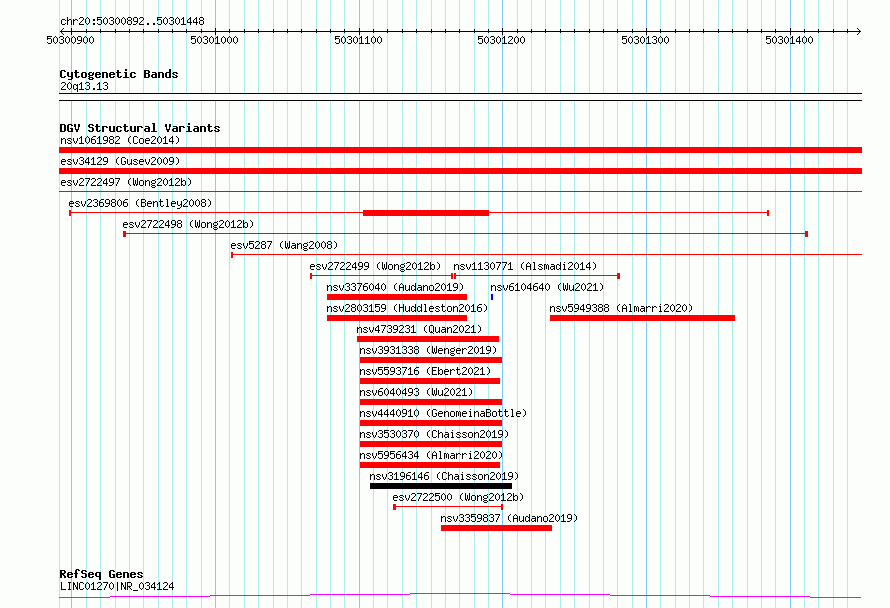Click the thick red bar of nsv1061982
This screenshot has height=608, width=890.
click(x=460, y=150)
